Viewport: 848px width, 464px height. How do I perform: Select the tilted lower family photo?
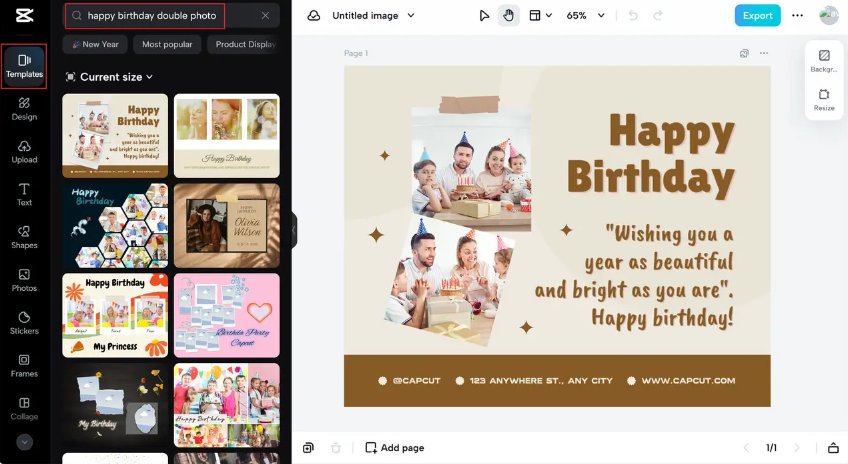449,281
